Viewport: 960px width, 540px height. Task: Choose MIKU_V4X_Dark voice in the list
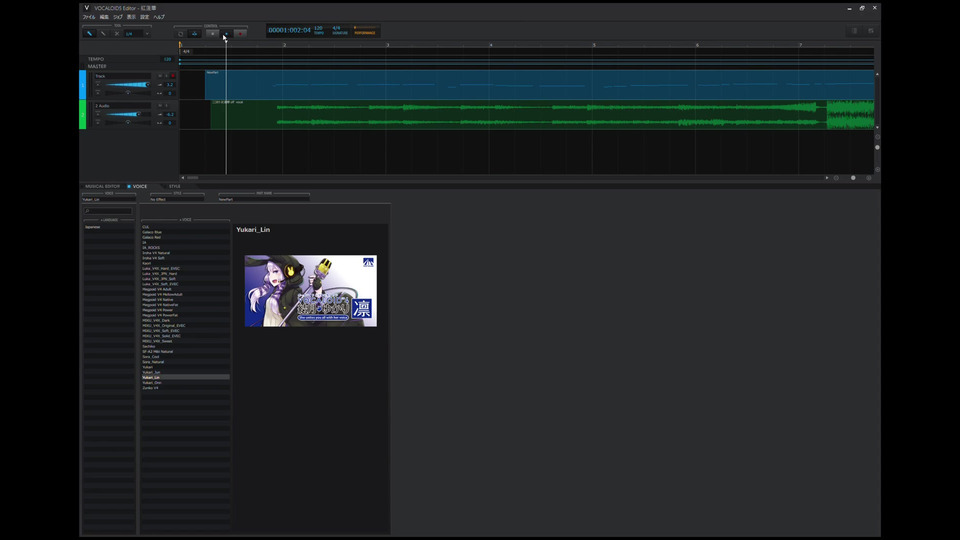click(156, 320)
